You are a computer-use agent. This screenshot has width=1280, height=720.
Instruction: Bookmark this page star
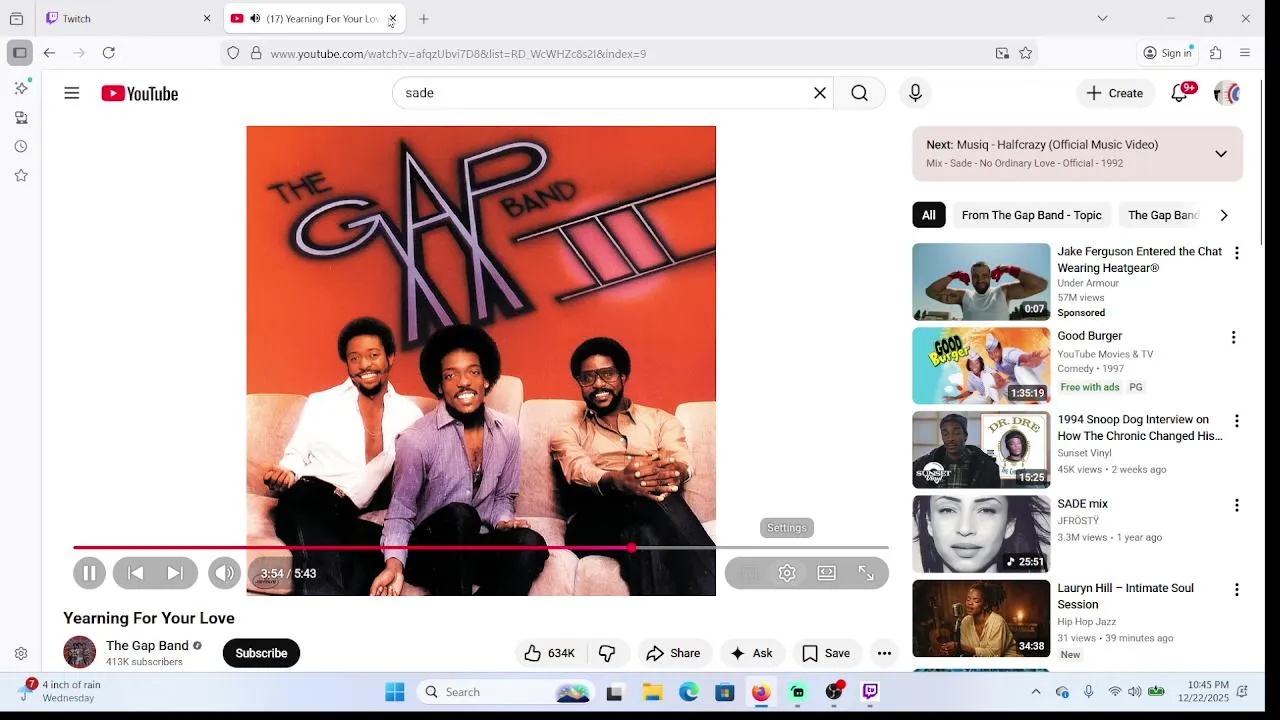pyautogui.click(x=1025, y=53)
